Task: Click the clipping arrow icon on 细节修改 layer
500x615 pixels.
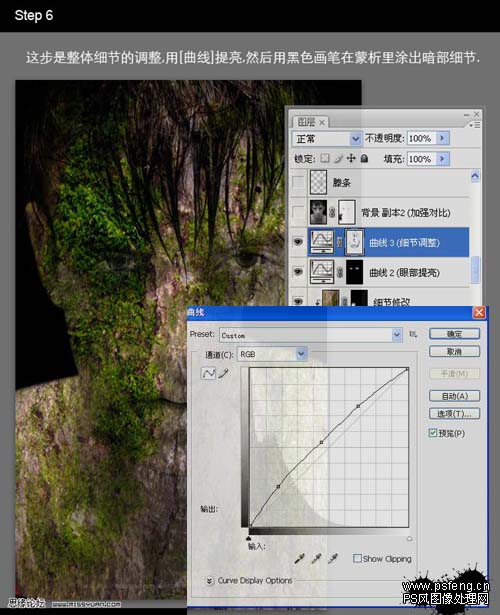Action: pos(317,301)
